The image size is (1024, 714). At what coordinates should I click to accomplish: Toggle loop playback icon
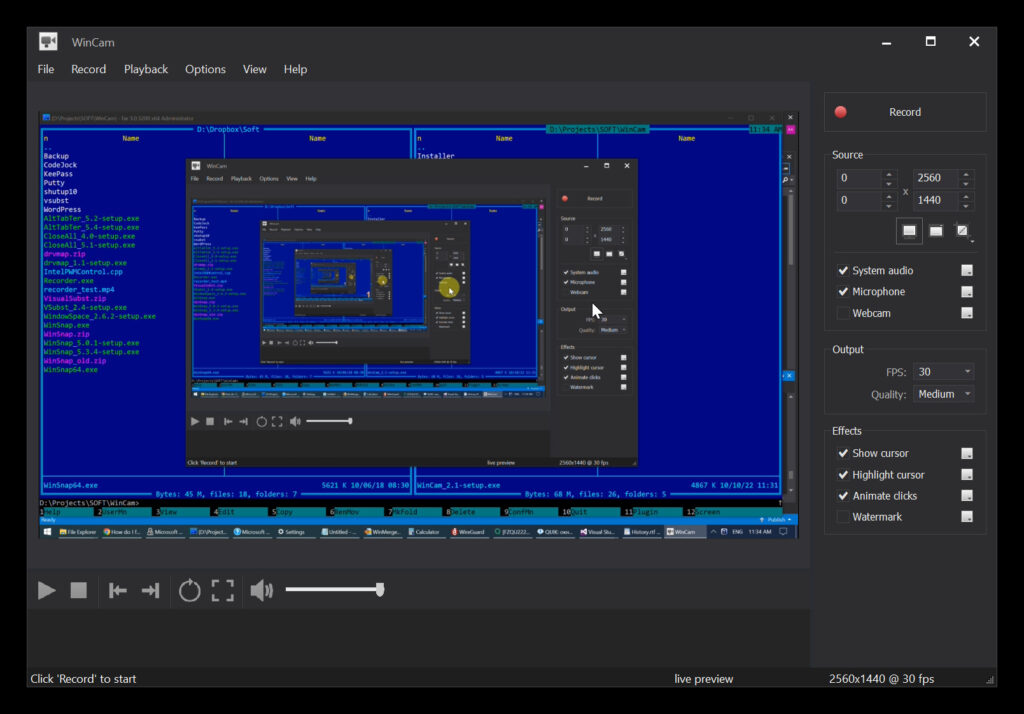pos(189,591)
